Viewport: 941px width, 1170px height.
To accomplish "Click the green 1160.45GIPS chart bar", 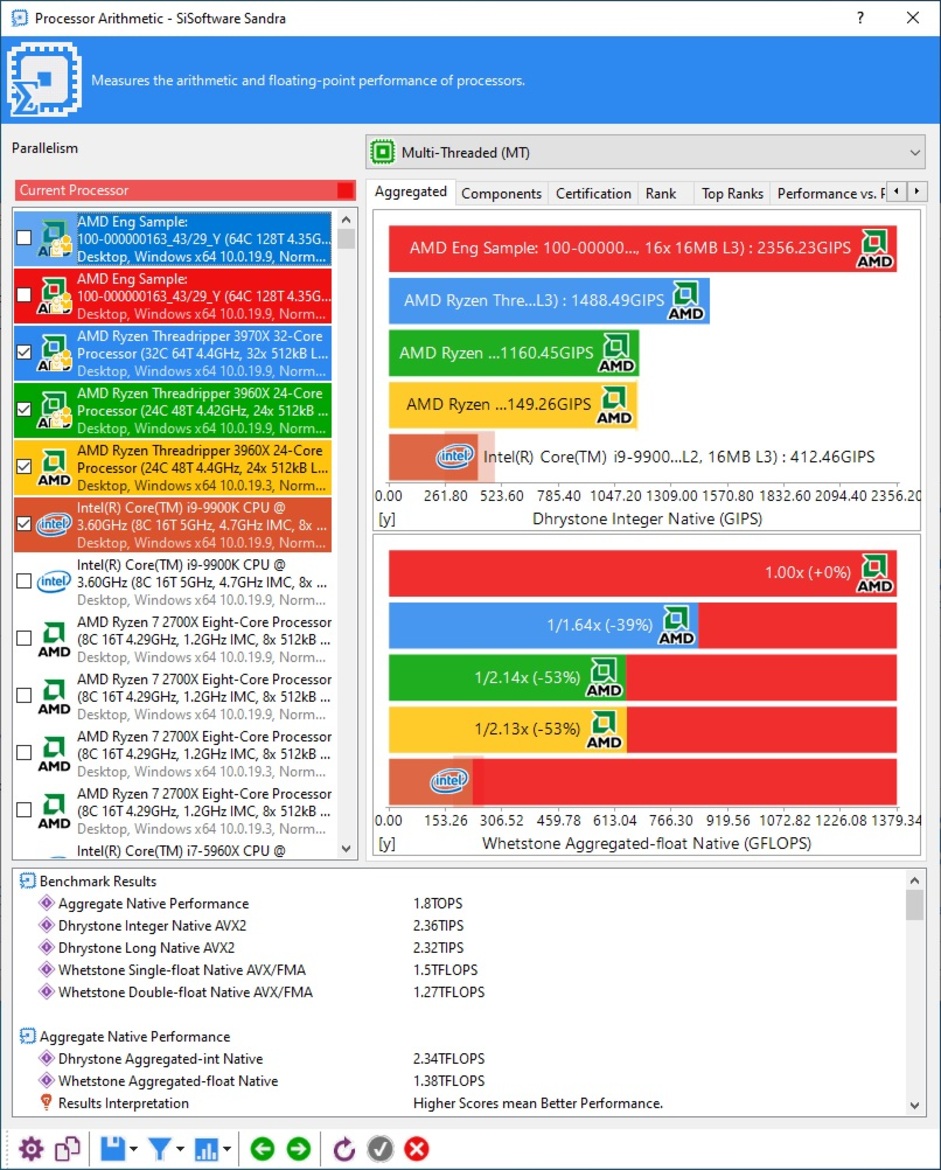I will tap(513, 353).
